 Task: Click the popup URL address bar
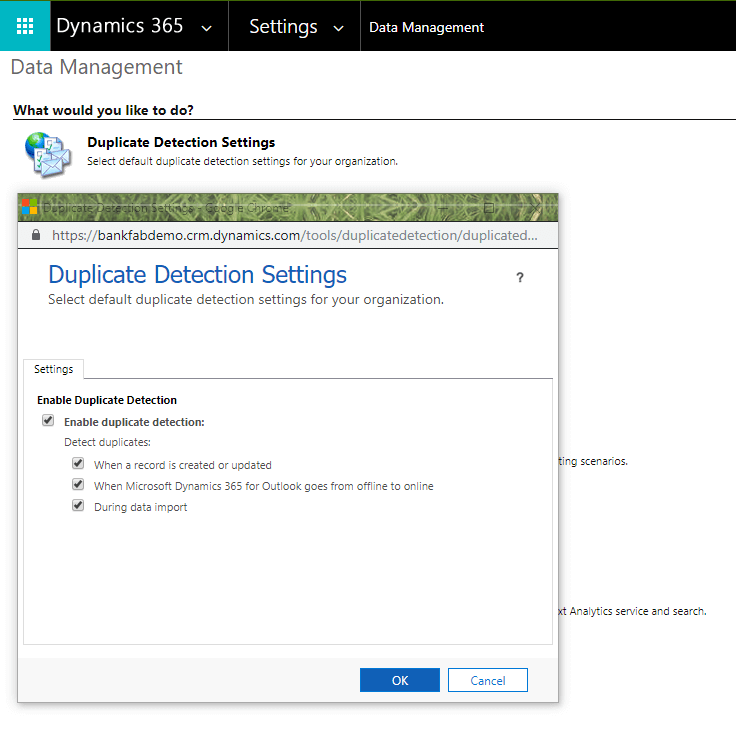294,236
